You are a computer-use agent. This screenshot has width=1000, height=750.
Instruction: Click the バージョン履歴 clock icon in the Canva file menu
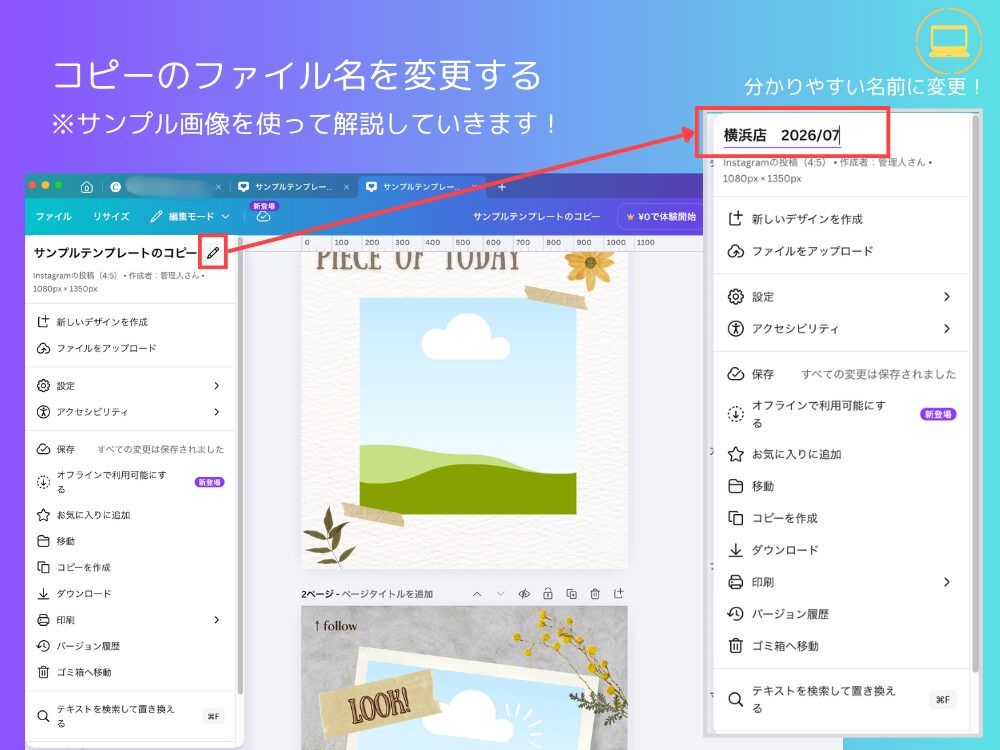43,646
